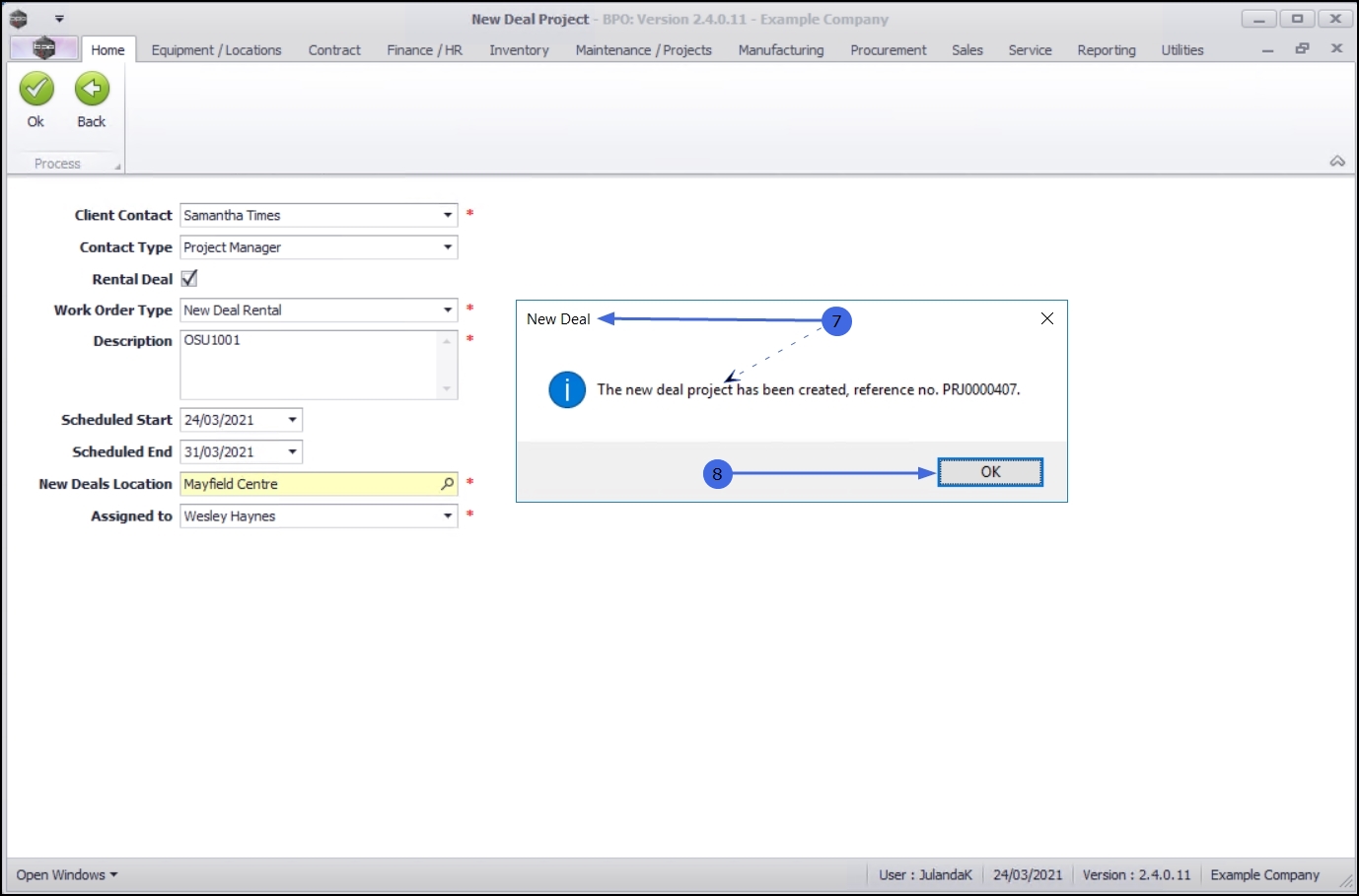This screenshot has width=1359, height=896.
Task: Open the Maintenance / Projects tab
Action: [643, 50]
